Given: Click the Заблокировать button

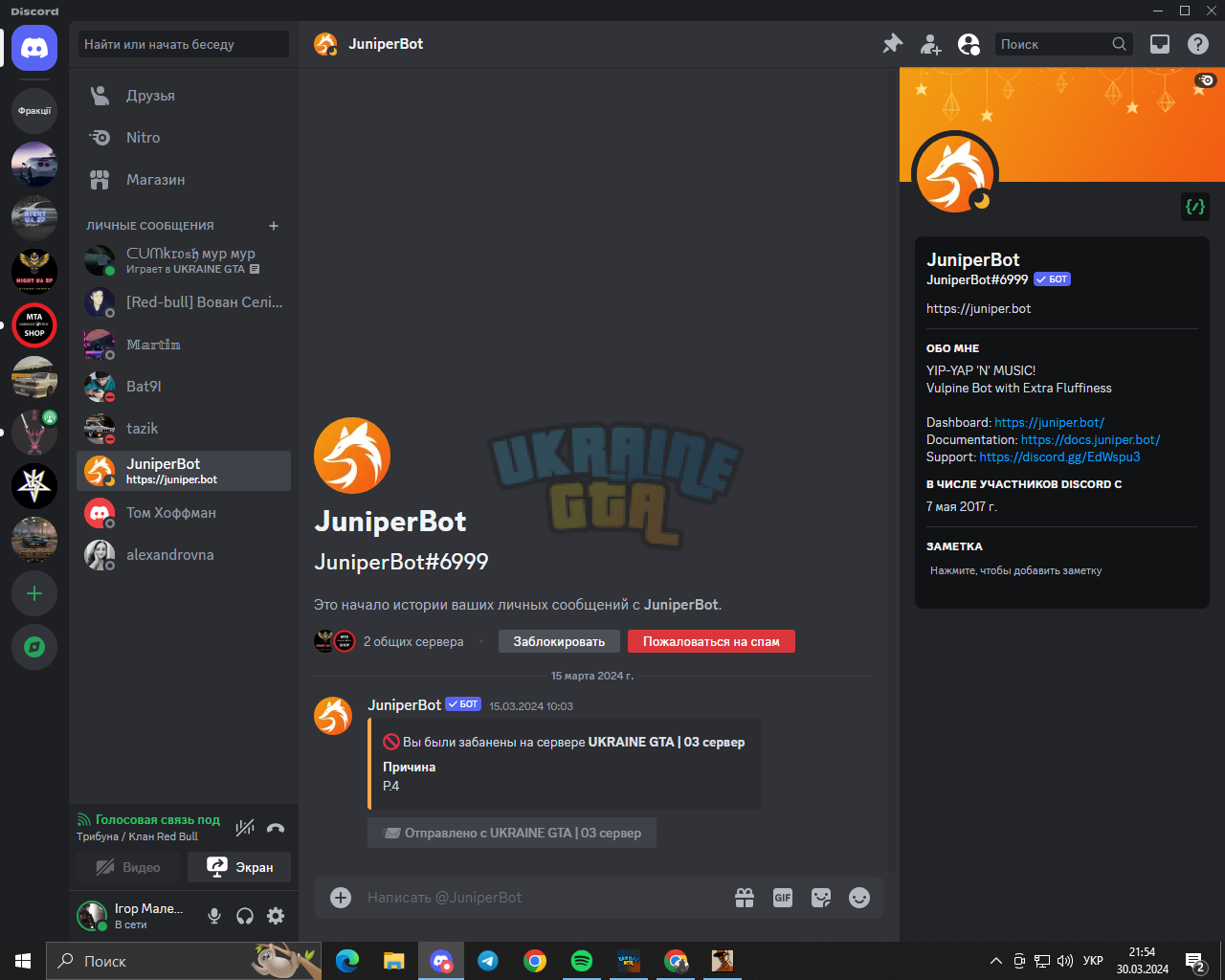Looking at the screenshot, I should click(x=559, y=641).
